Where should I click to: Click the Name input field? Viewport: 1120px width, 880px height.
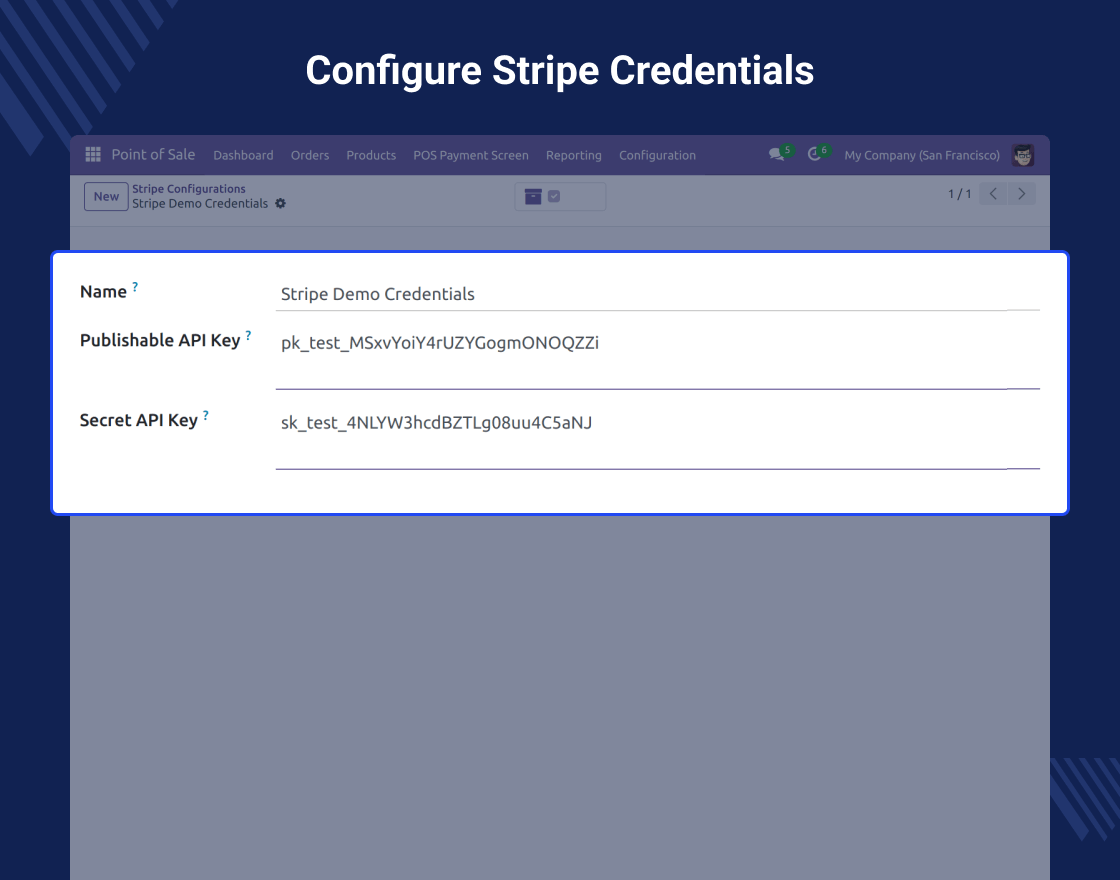tap(657, 294)
